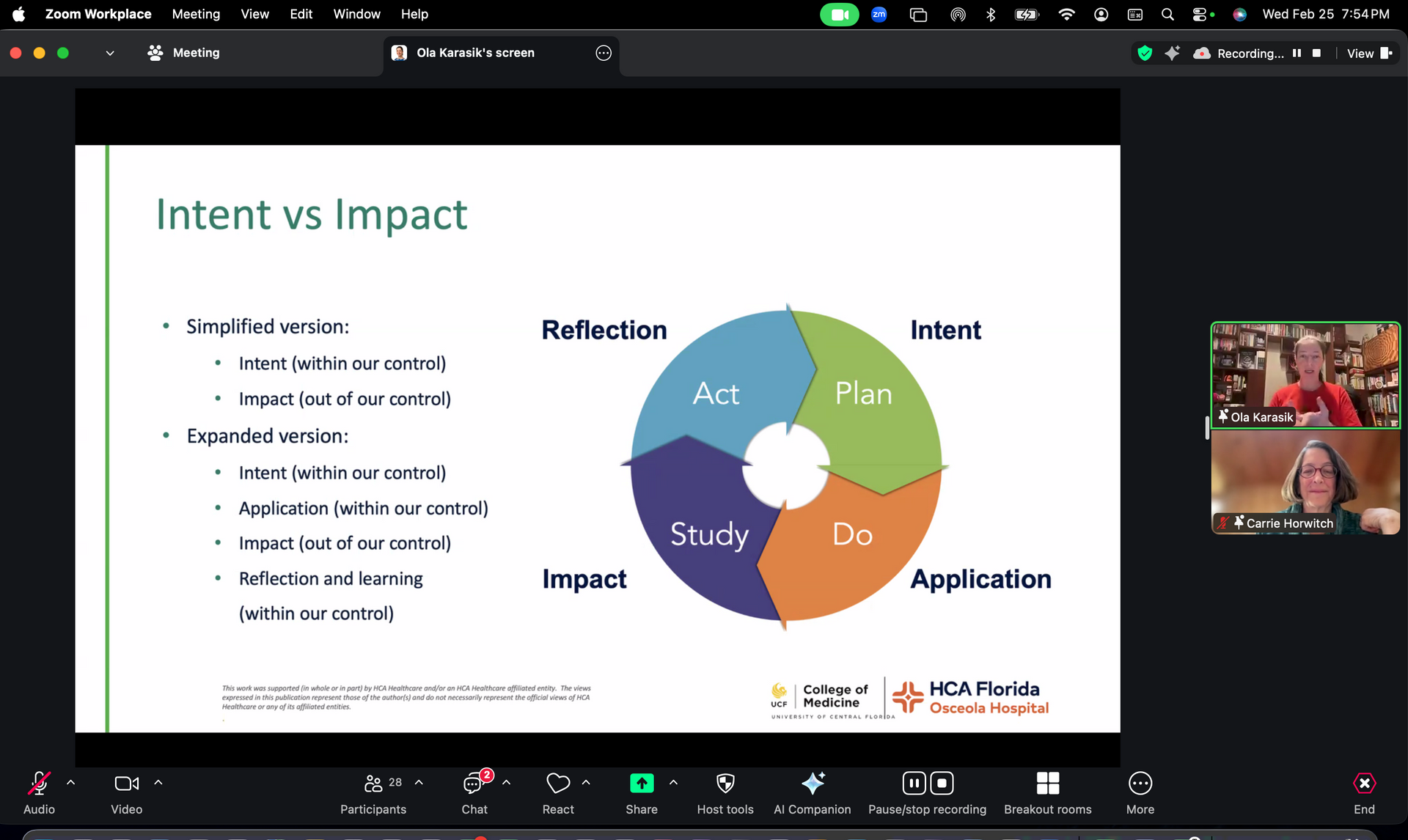
Task: Launch AI Companion sparkle icon
Action: point(813,784)
